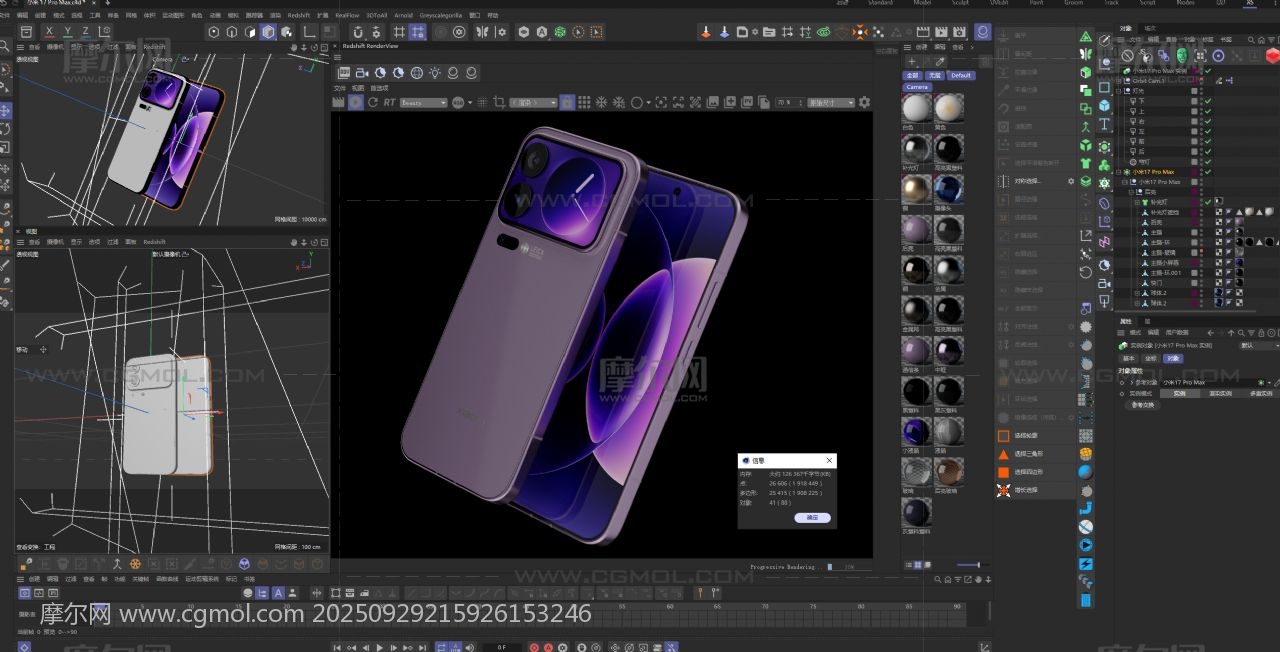Select the crop region render tool
This screenshot has width=1280, height=652.
[499, 103]
